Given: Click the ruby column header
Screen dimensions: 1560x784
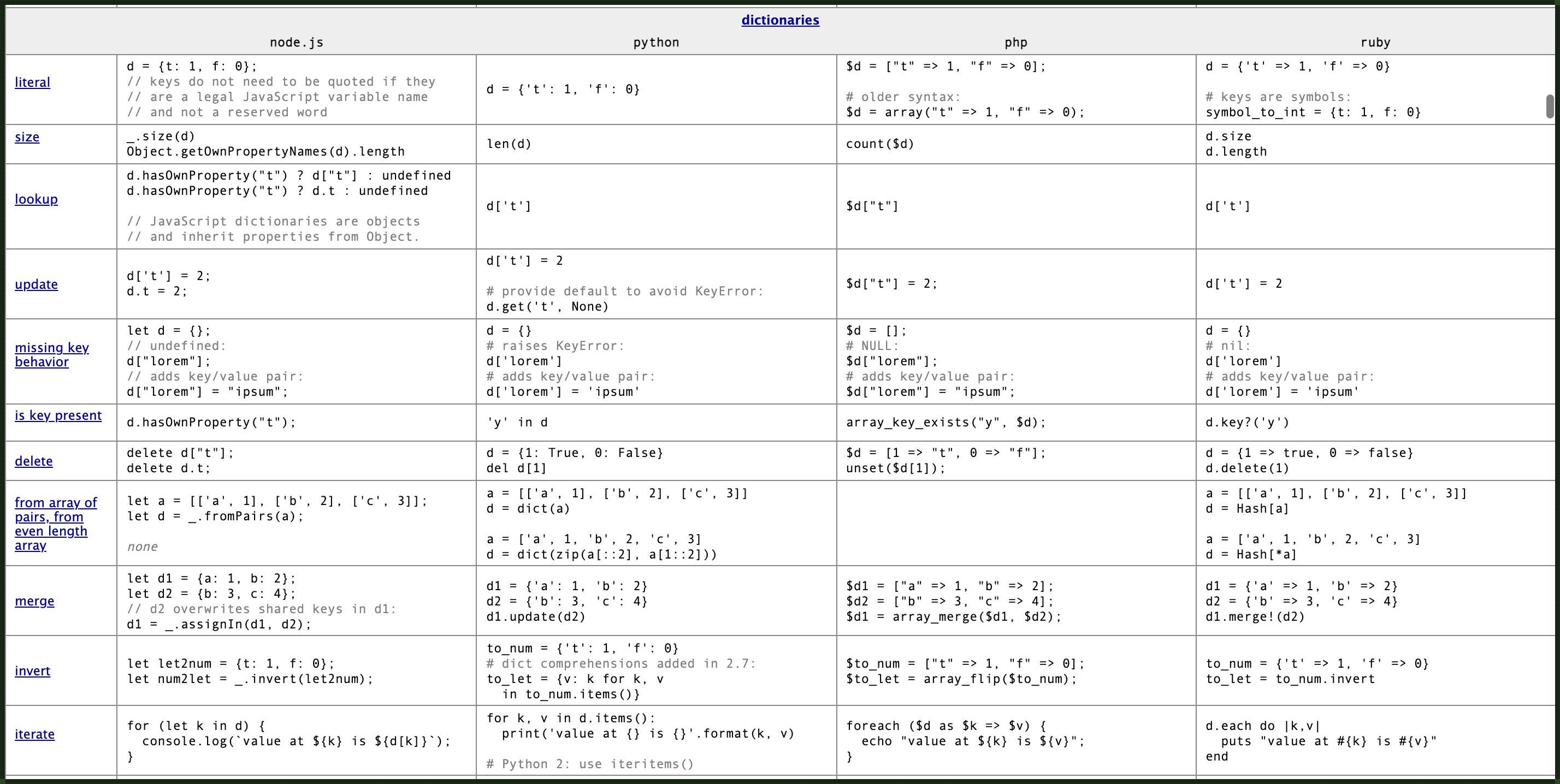Looking at the screenshot, I should tap(1375, 43).
